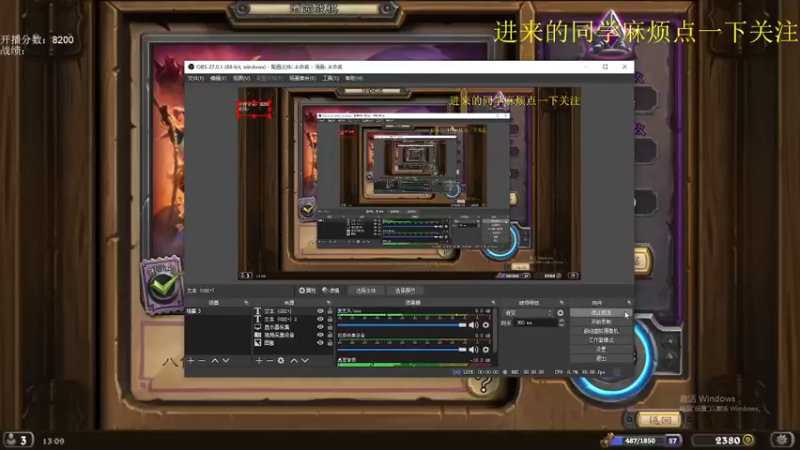
Task: Adjust the 视频采集设备 volume slider in mixer
Action: [x=402, y=349]
